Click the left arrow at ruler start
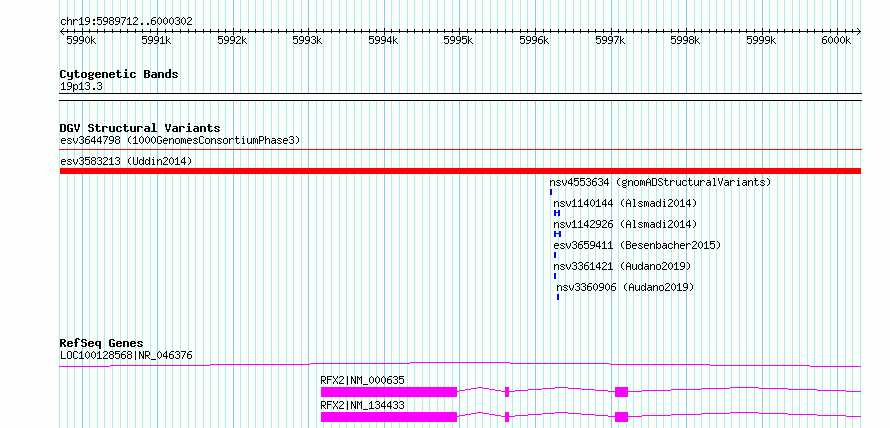Image resolution: width=890 pixels, height=428 pixels. [x=62, y=31]
